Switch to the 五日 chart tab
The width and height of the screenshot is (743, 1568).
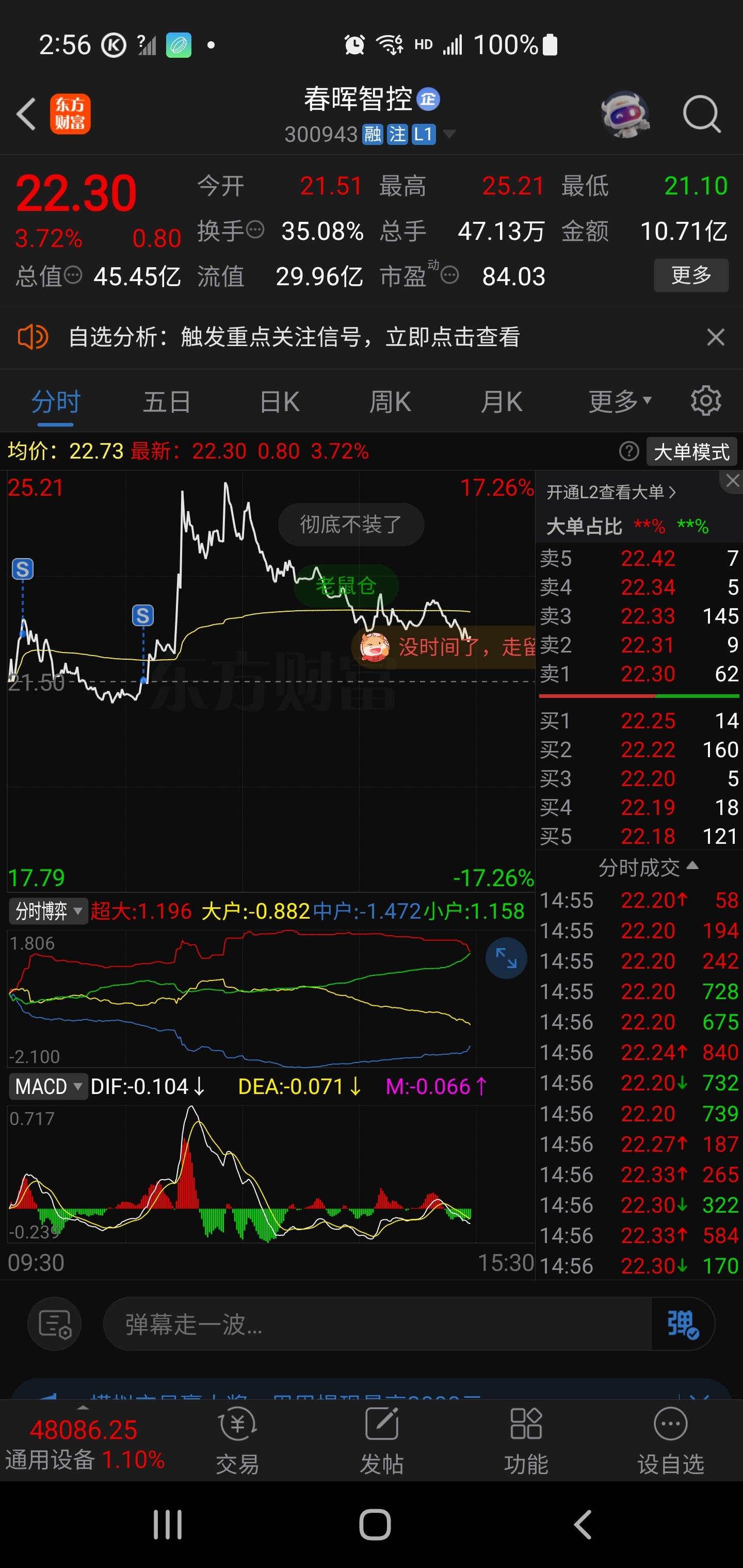pyautogui.click(x=167, y=402)
